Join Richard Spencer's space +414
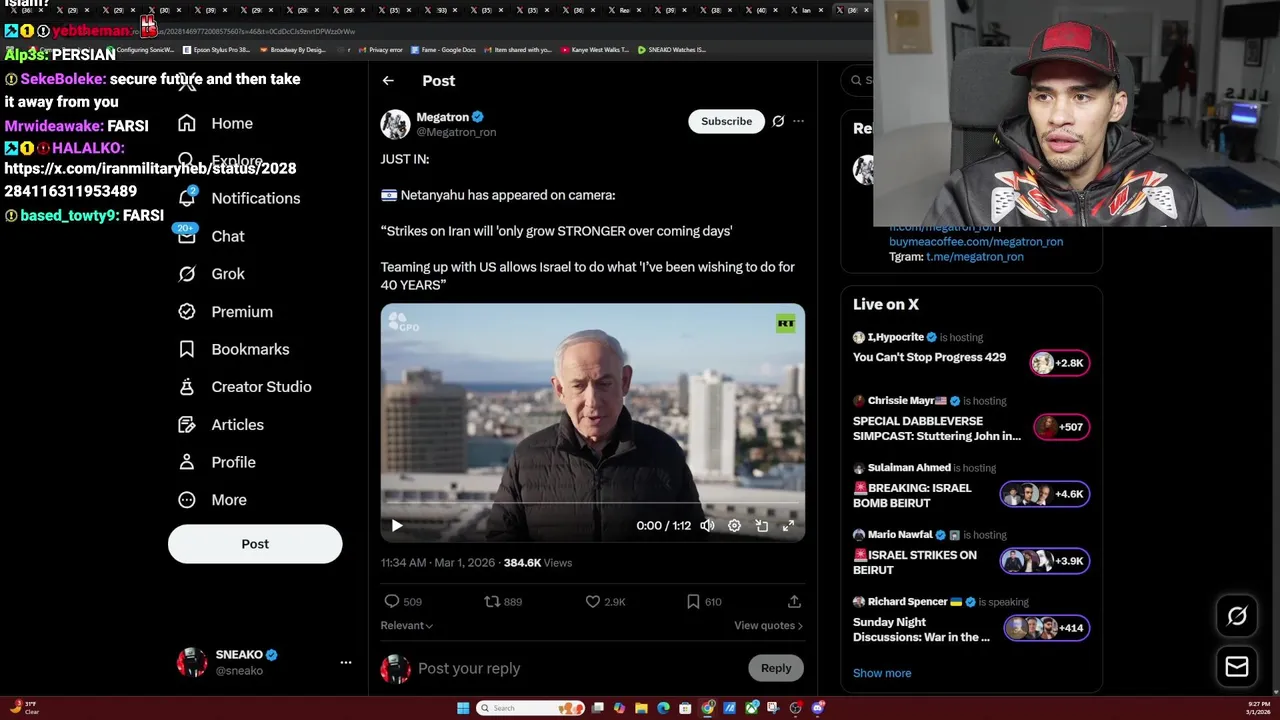The image size is (1280, 720). tap(1047, 628)
